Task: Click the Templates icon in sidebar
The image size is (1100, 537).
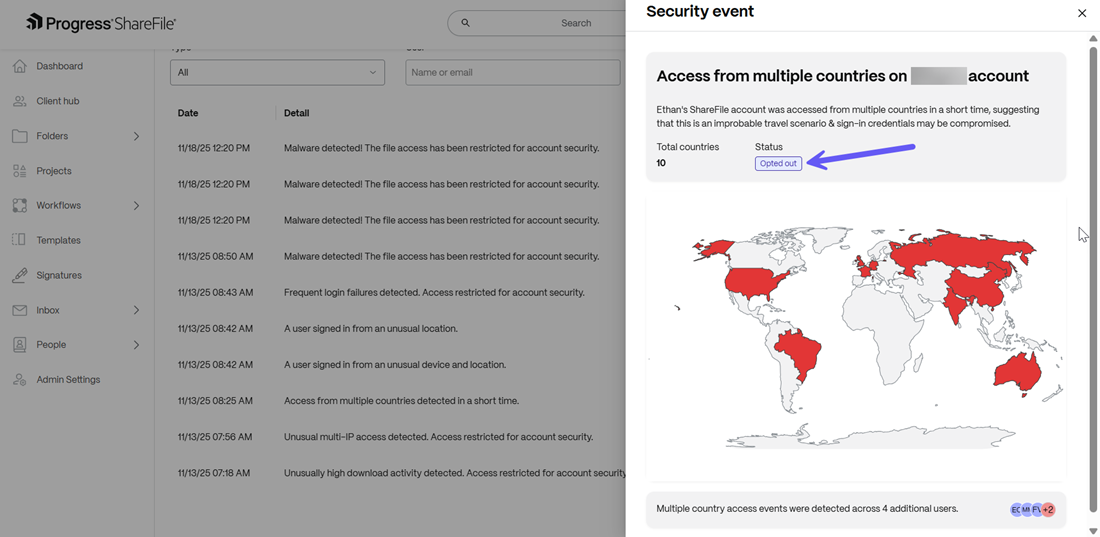Action: point(20,240)
